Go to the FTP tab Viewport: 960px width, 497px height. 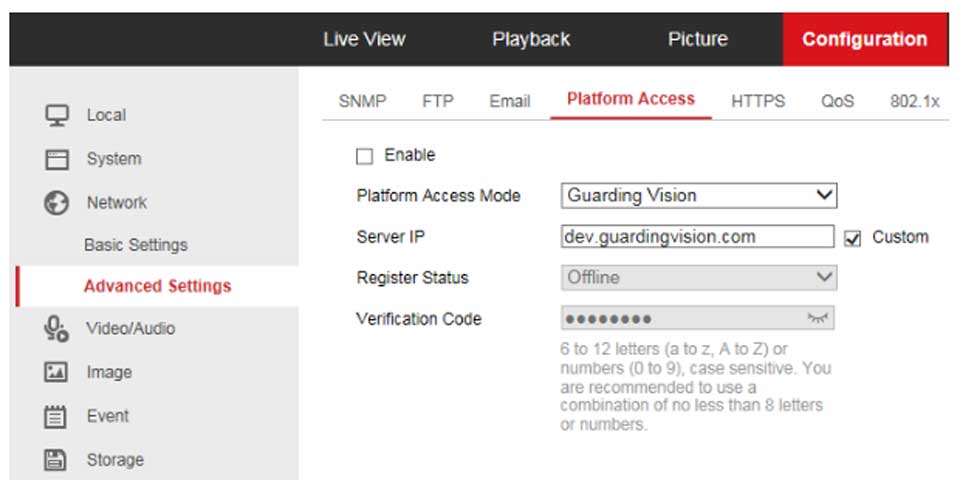point(438,101)
